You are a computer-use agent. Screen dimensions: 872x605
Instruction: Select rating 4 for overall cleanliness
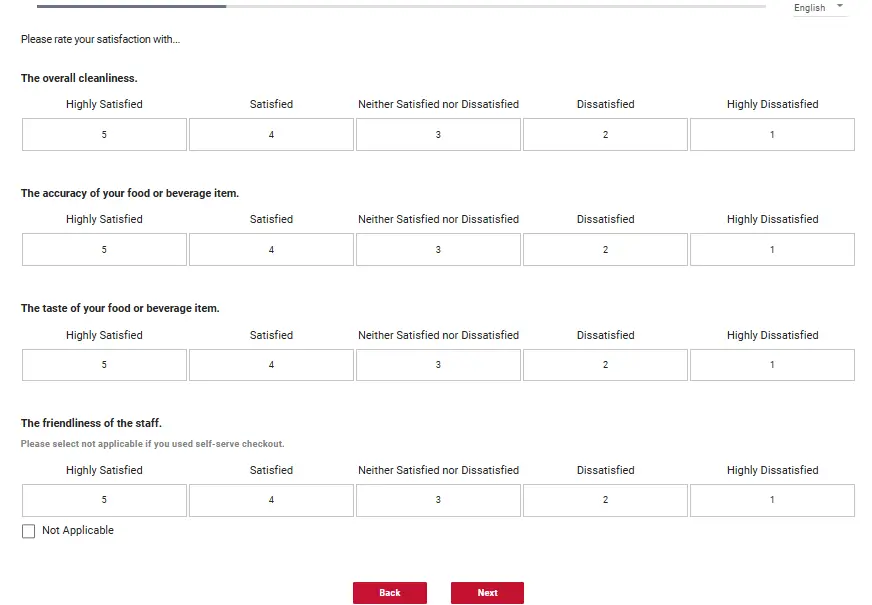[271, 135]
